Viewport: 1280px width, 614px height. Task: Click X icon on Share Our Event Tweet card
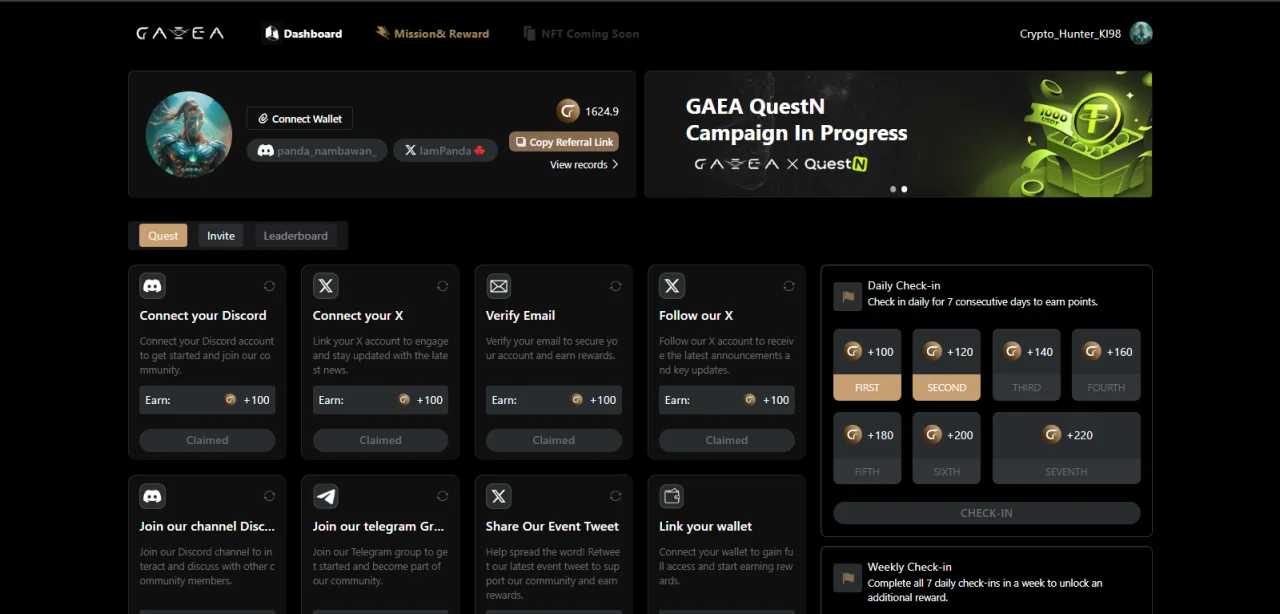[499, 496]
